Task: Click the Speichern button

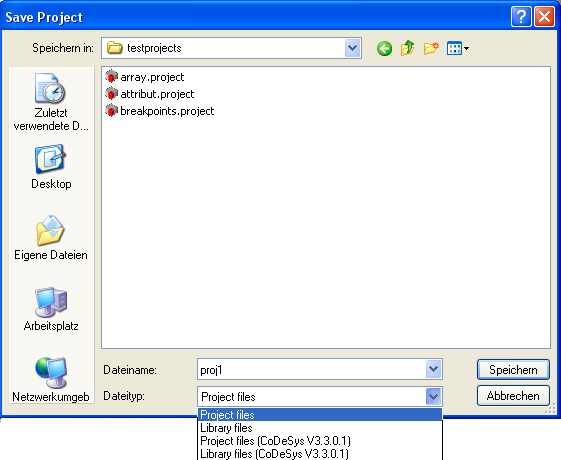Action: (513, 370)
